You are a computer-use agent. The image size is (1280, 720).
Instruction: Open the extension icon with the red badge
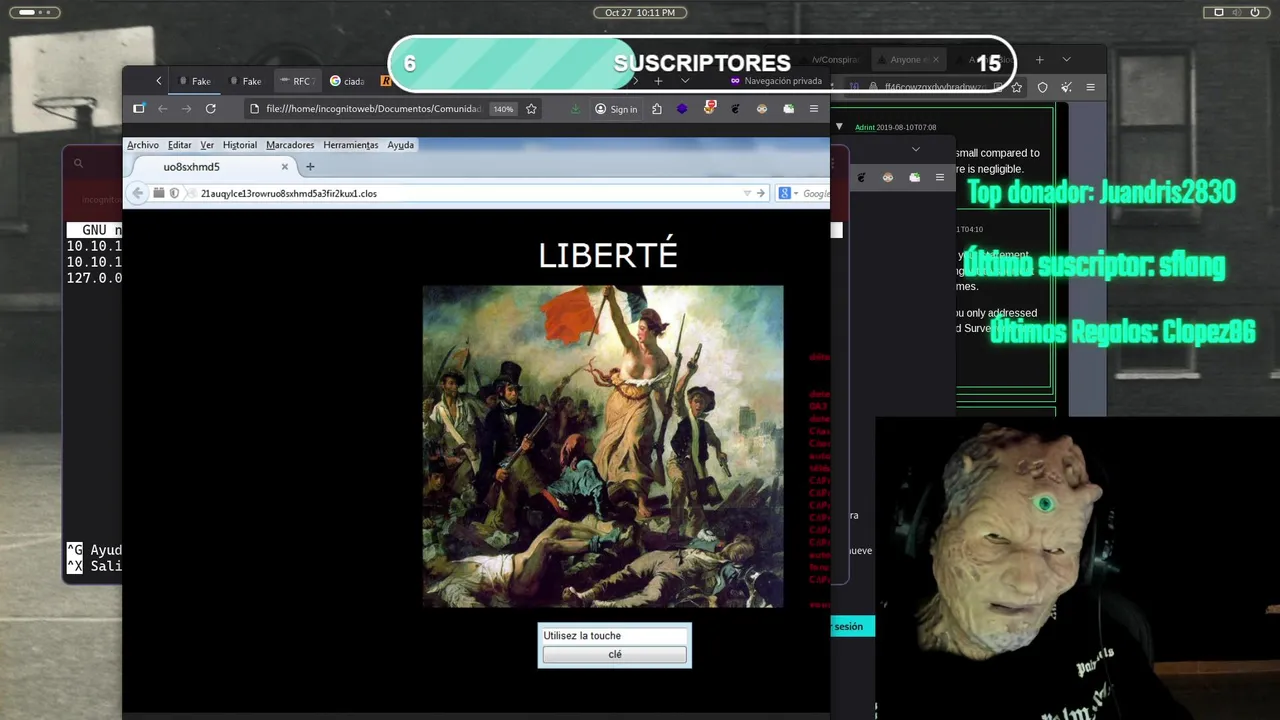[x=709, y=108]
